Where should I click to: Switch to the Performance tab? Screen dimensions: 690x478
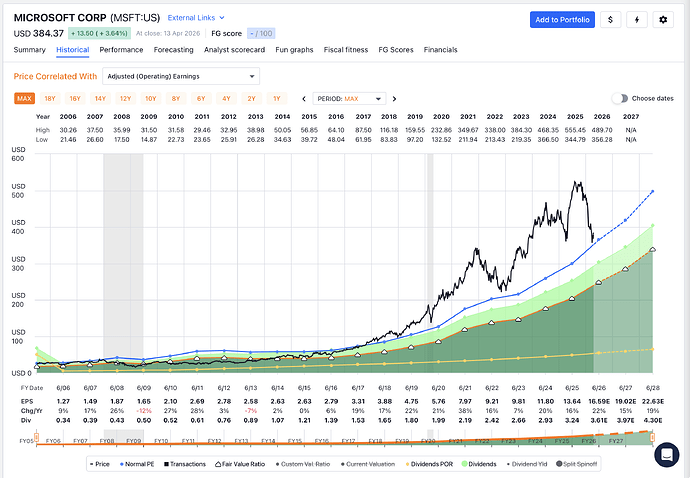pyautogui.click(x=121, y=49)
